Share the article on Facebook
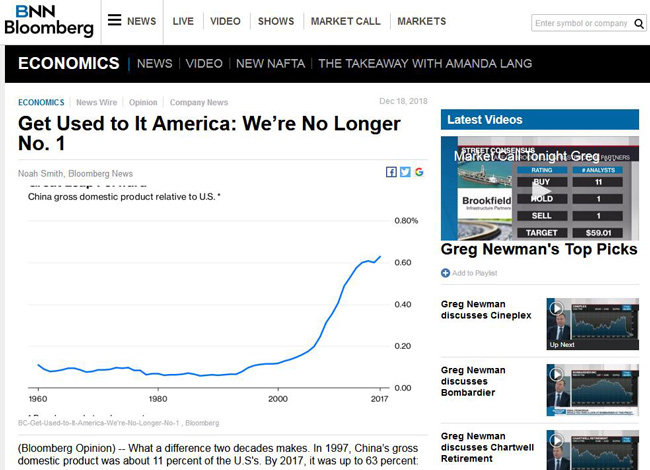 [391, 172]
